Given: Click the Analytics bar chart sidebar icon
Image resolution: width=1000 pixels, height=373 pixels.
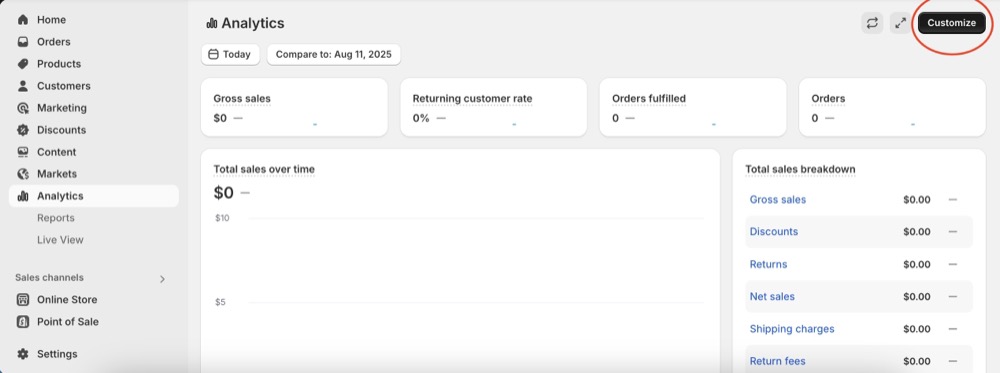Looking at the screenshot, I should tap(23, 196).
